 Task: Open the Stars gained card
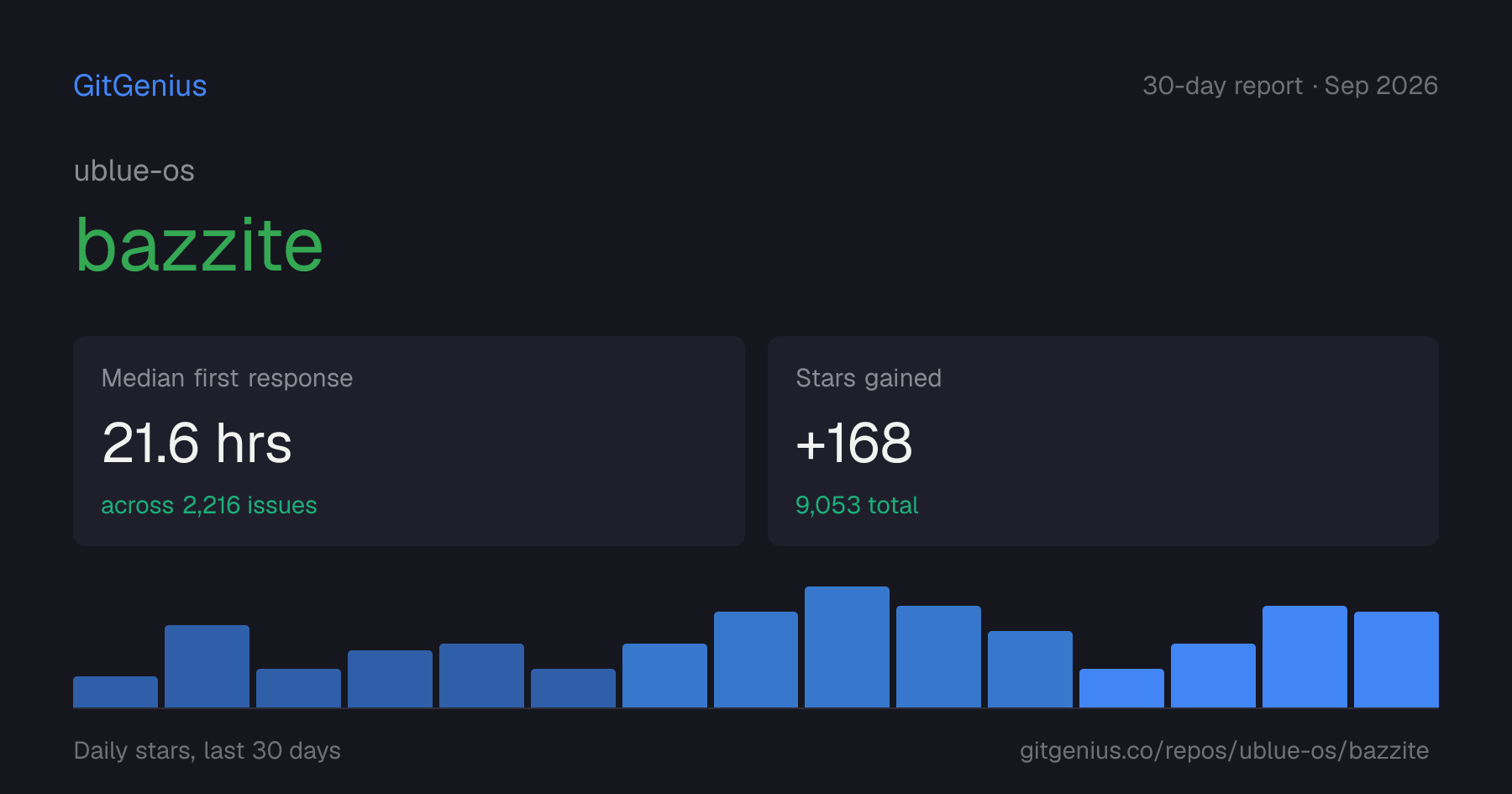coord(1103,441)
